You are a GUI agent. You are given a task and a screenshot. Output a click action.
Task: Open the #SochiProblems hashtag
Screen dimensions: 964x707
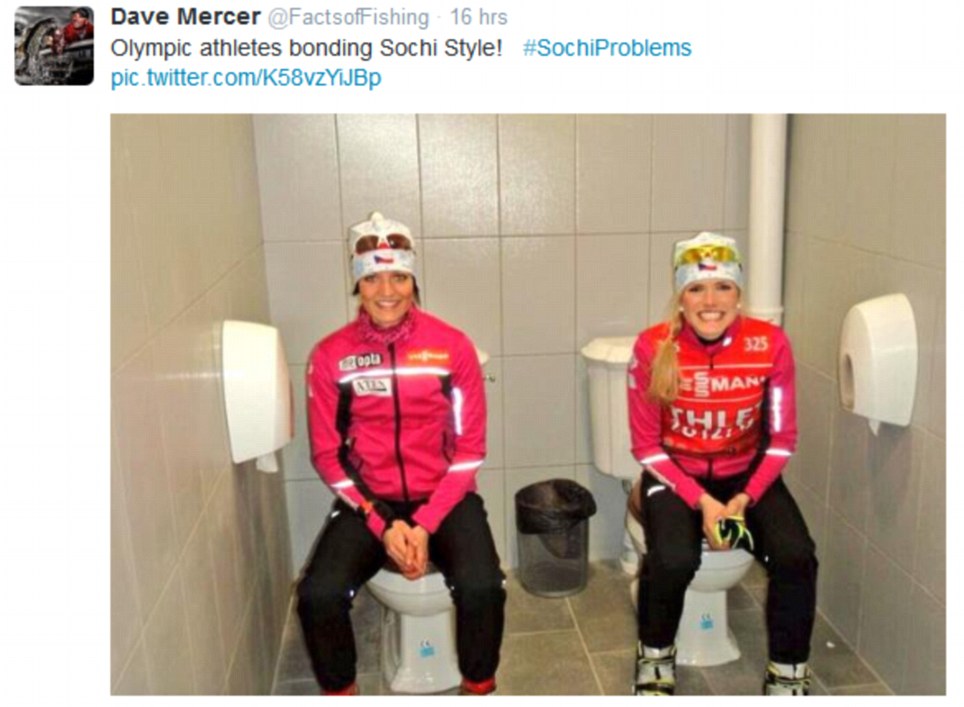coord(607,48)
